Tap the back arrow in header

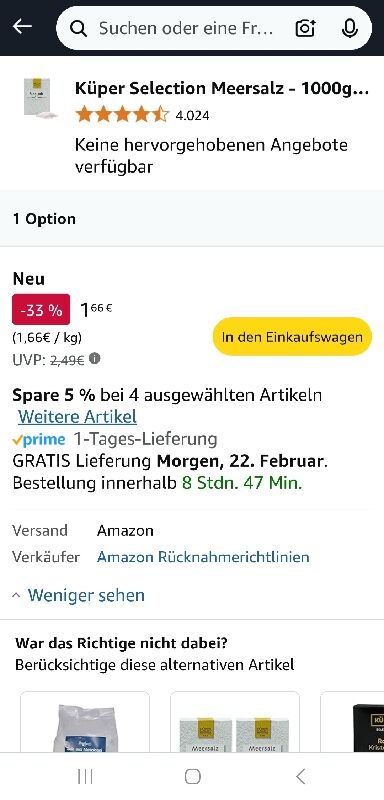22,27
